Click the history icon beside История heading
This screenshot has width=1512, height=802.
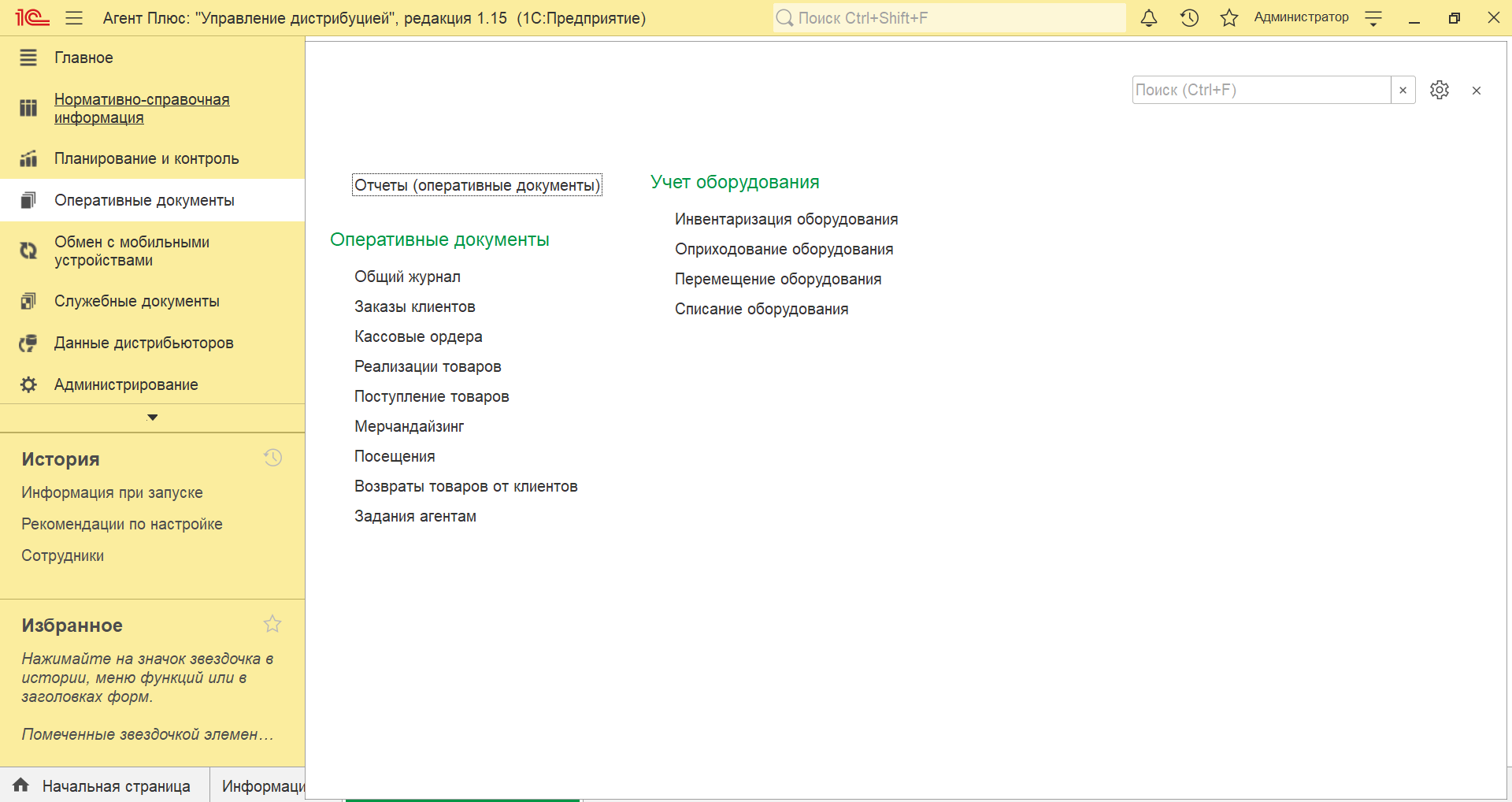click(x=272, y=458)
